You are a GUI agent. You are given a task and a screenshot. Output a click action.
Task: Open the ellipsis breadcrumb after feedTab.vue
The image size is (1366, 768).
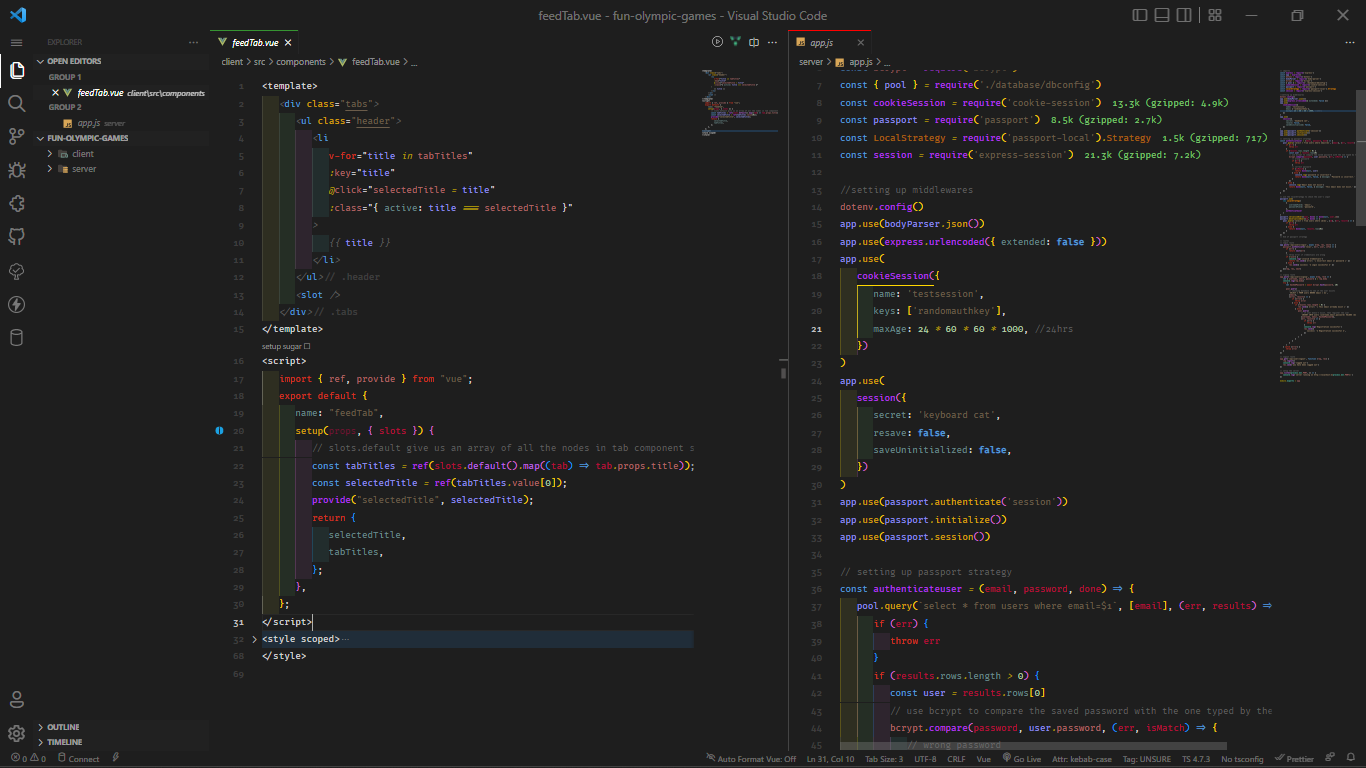tap(414, 62)
